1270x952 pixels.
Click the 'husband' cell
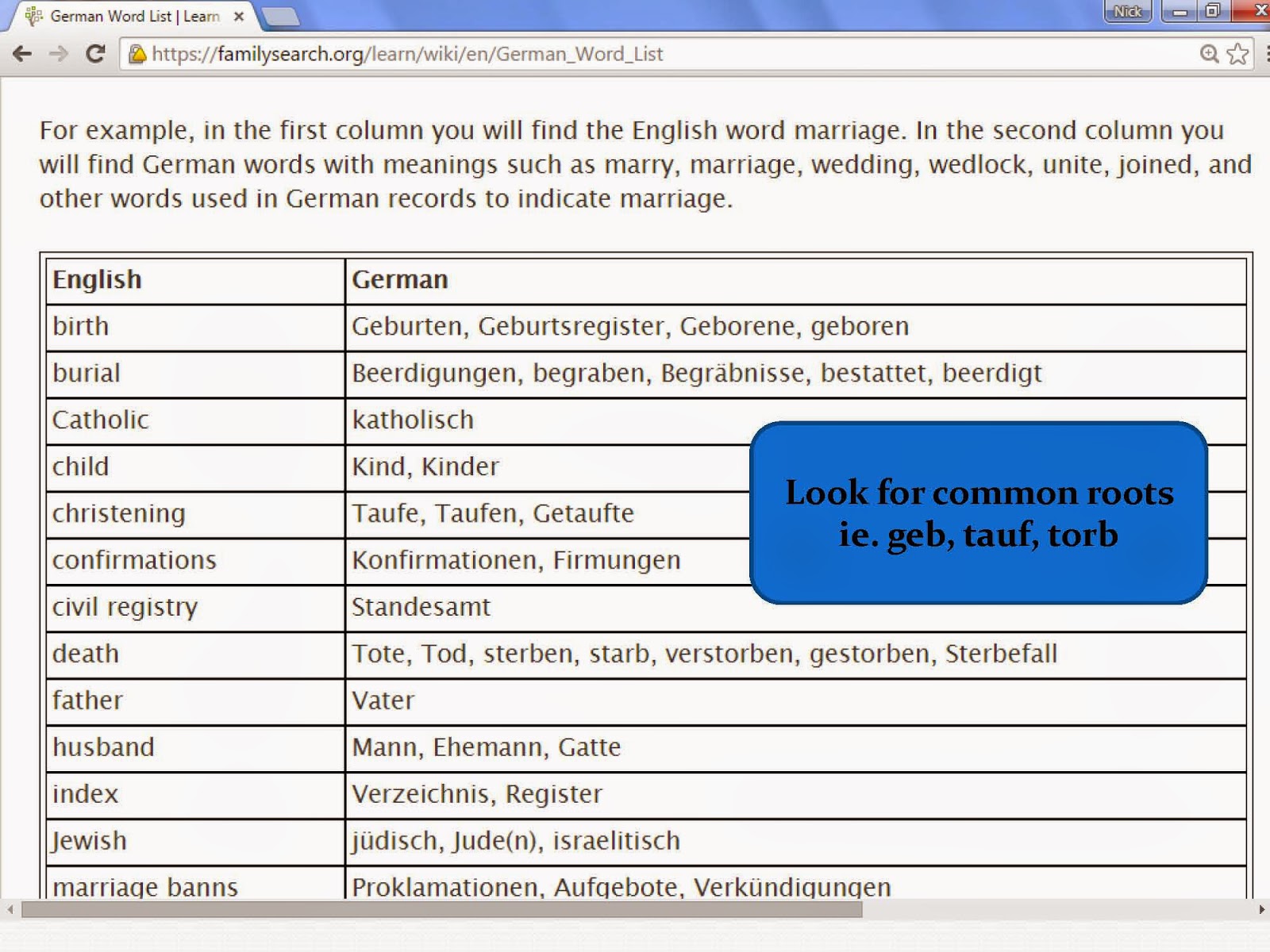(x=195, y=749)
